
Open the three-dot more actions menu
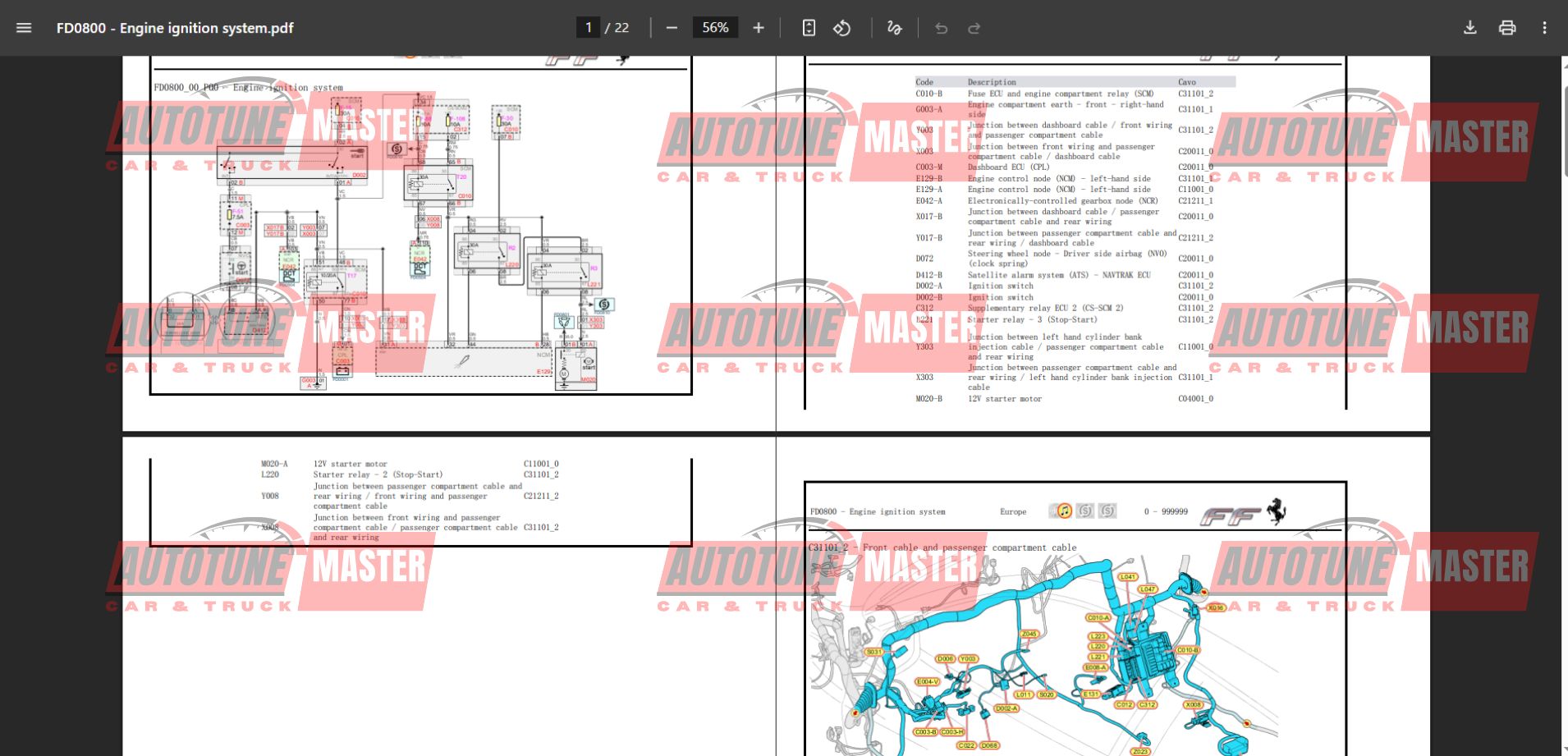pyautogui.click(x=1544, y=28)
